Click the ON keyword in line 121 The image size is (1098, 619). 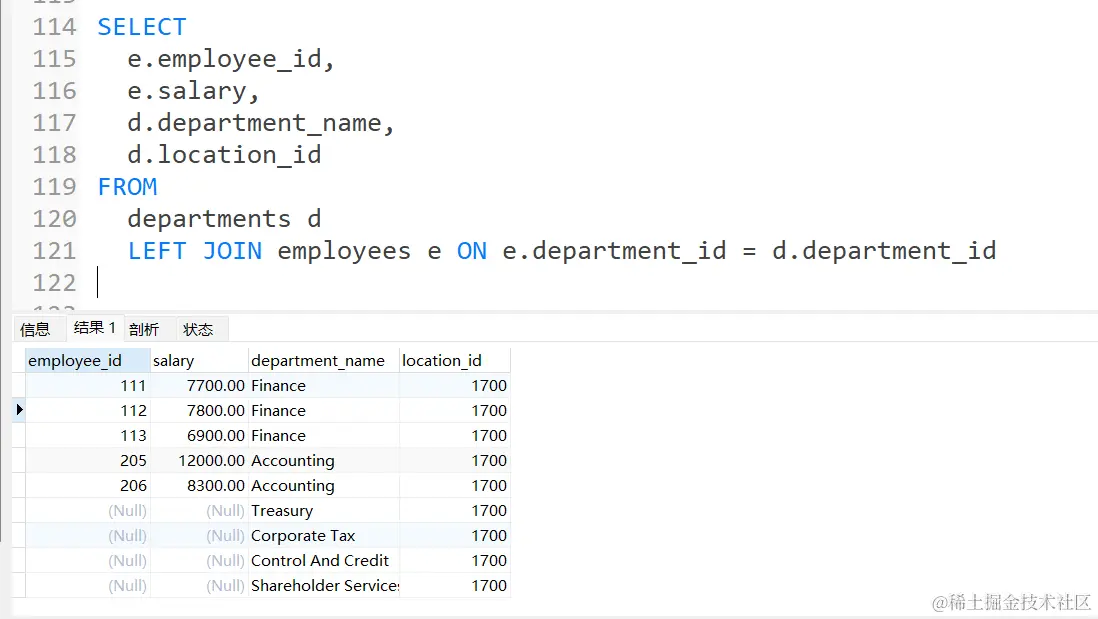point(471,251)
